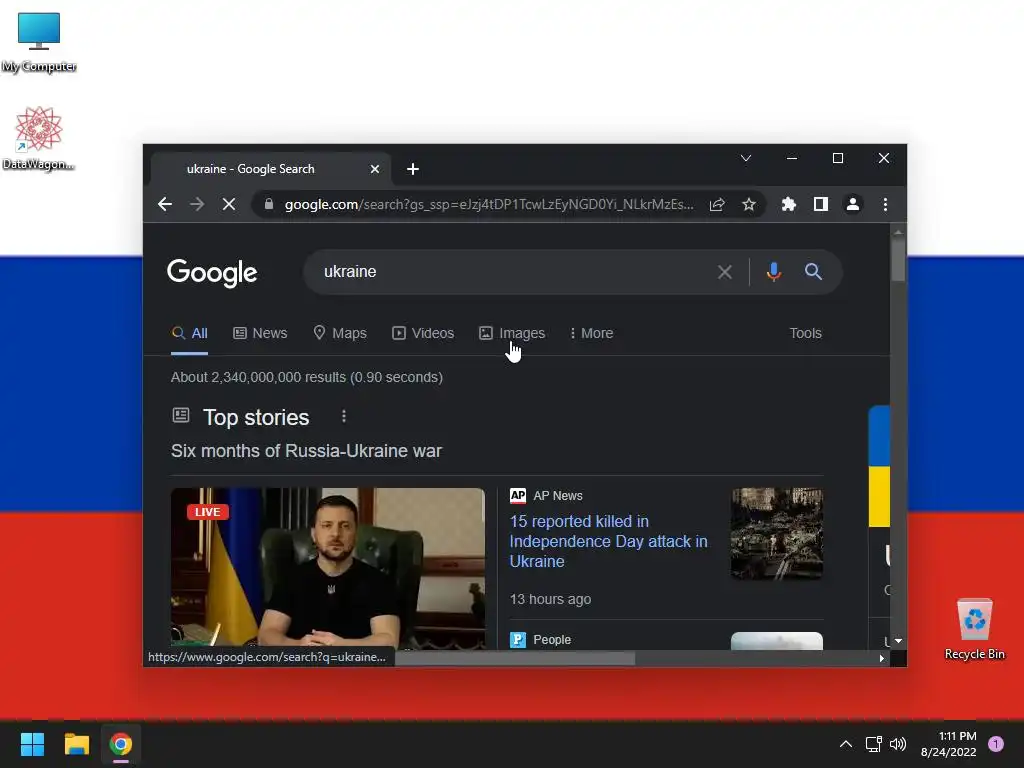Click the Top stories heading
Screen dimensions: 1024x768
[x=256, y=417]
